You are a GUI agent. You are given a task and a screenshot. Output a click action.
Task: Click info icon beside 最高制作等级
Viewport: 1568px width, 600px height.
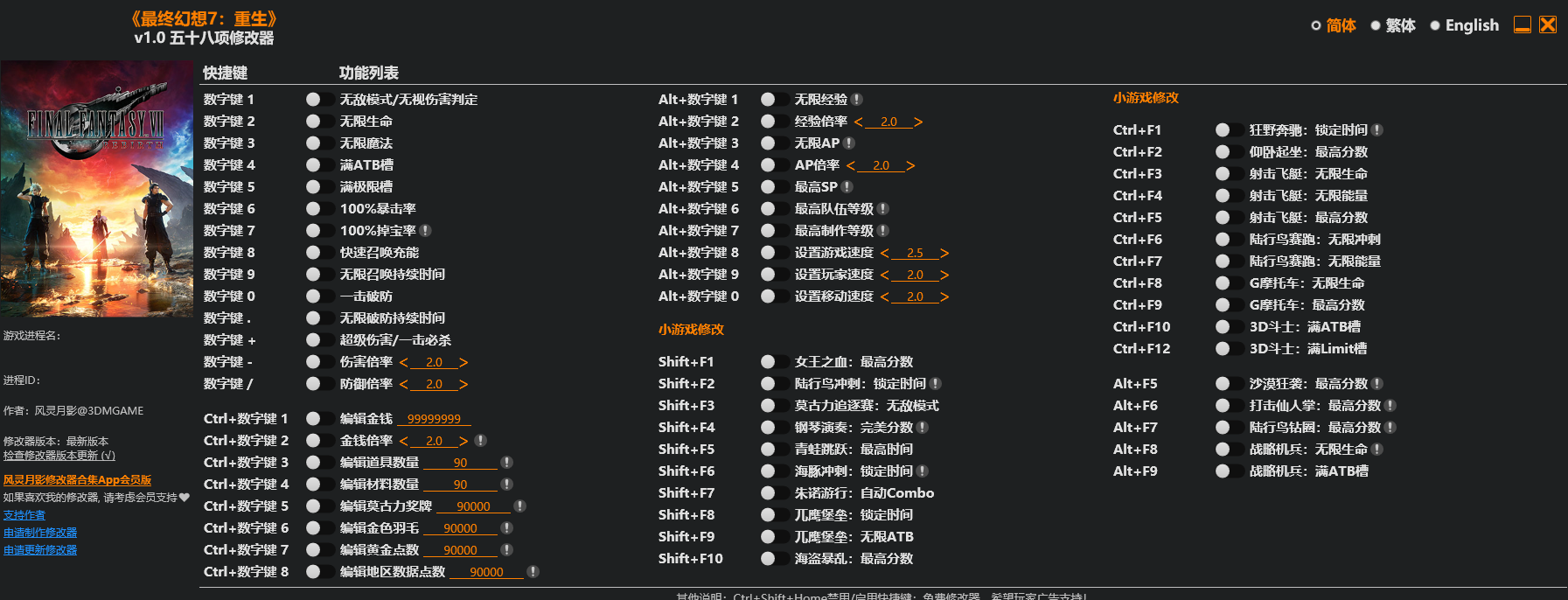[883, 231]
